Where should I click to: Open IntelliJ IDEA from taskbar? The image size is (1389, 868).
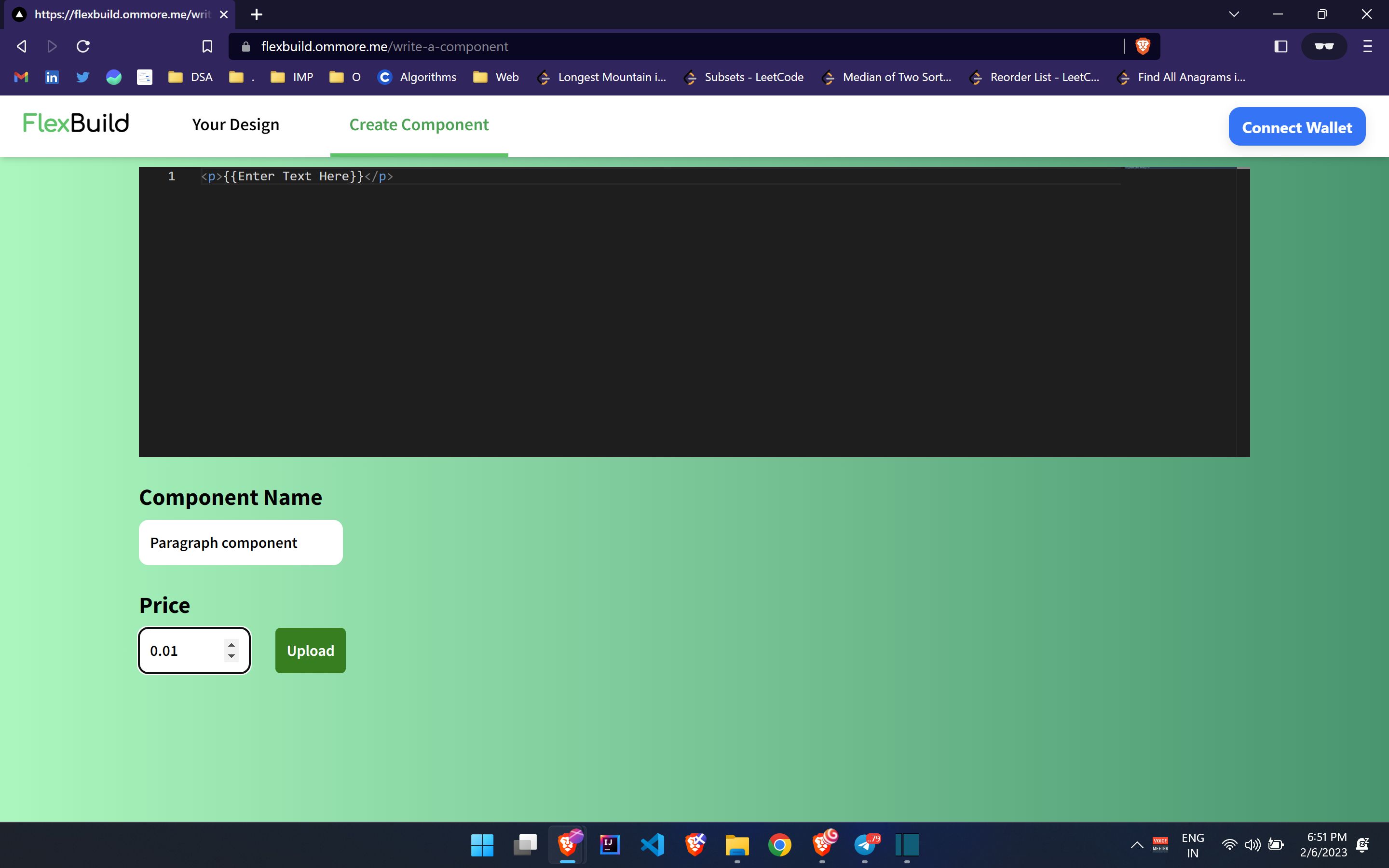(x=610, y=845)
